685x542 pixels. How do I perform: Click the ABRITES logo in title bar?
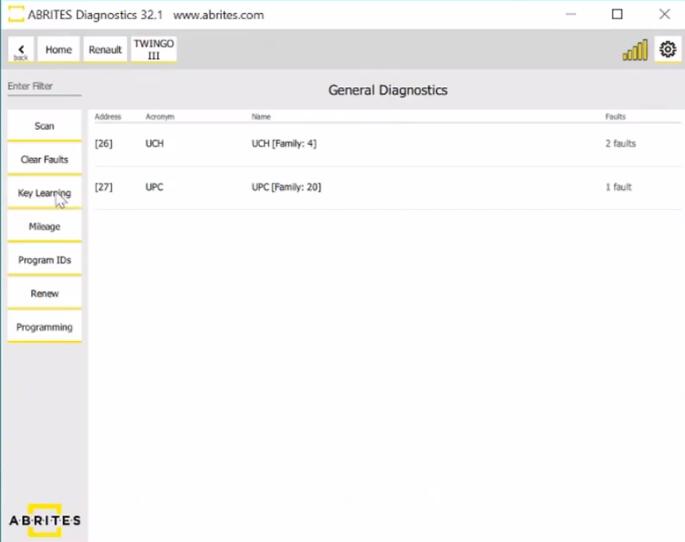(x=16, y=14)
